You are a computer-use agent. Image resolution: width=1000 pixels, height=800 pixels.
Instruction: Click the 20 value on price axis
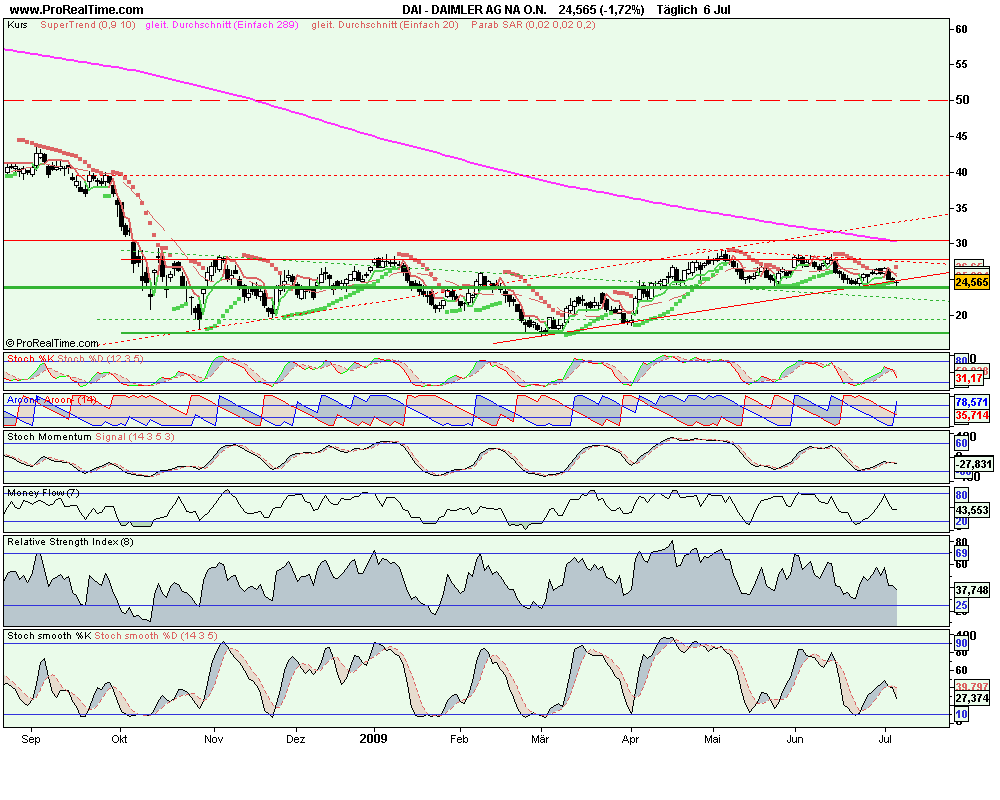961,315
